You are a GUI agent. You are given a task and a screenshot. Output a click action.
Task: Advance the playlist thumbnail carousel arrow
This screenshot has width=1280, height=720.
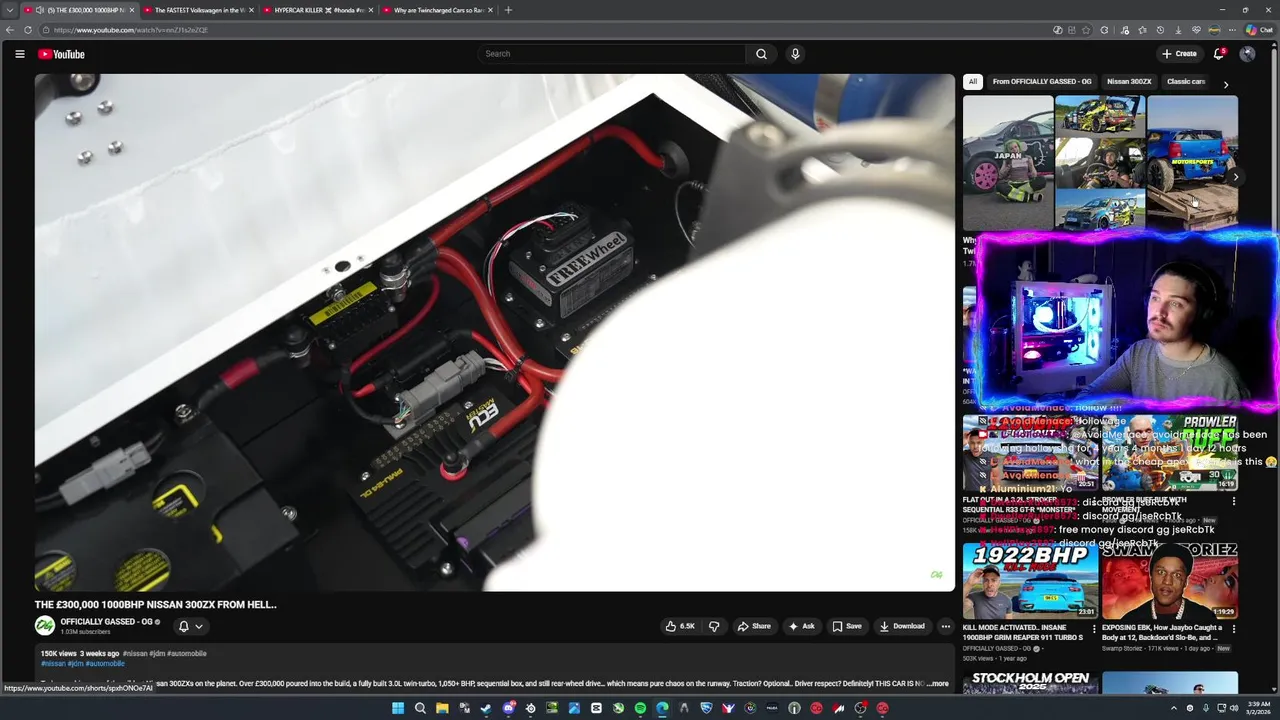click(1236, 177)
